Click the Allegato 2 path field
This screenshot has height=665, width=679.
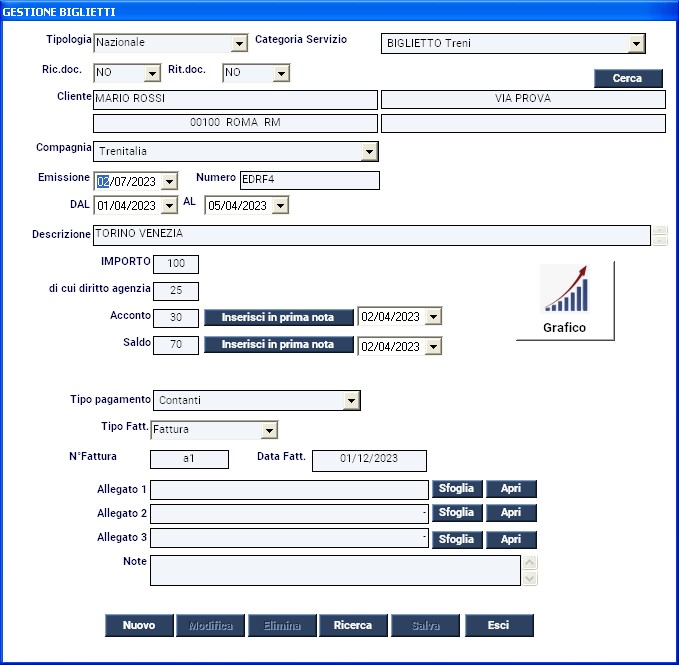(289, 513)
